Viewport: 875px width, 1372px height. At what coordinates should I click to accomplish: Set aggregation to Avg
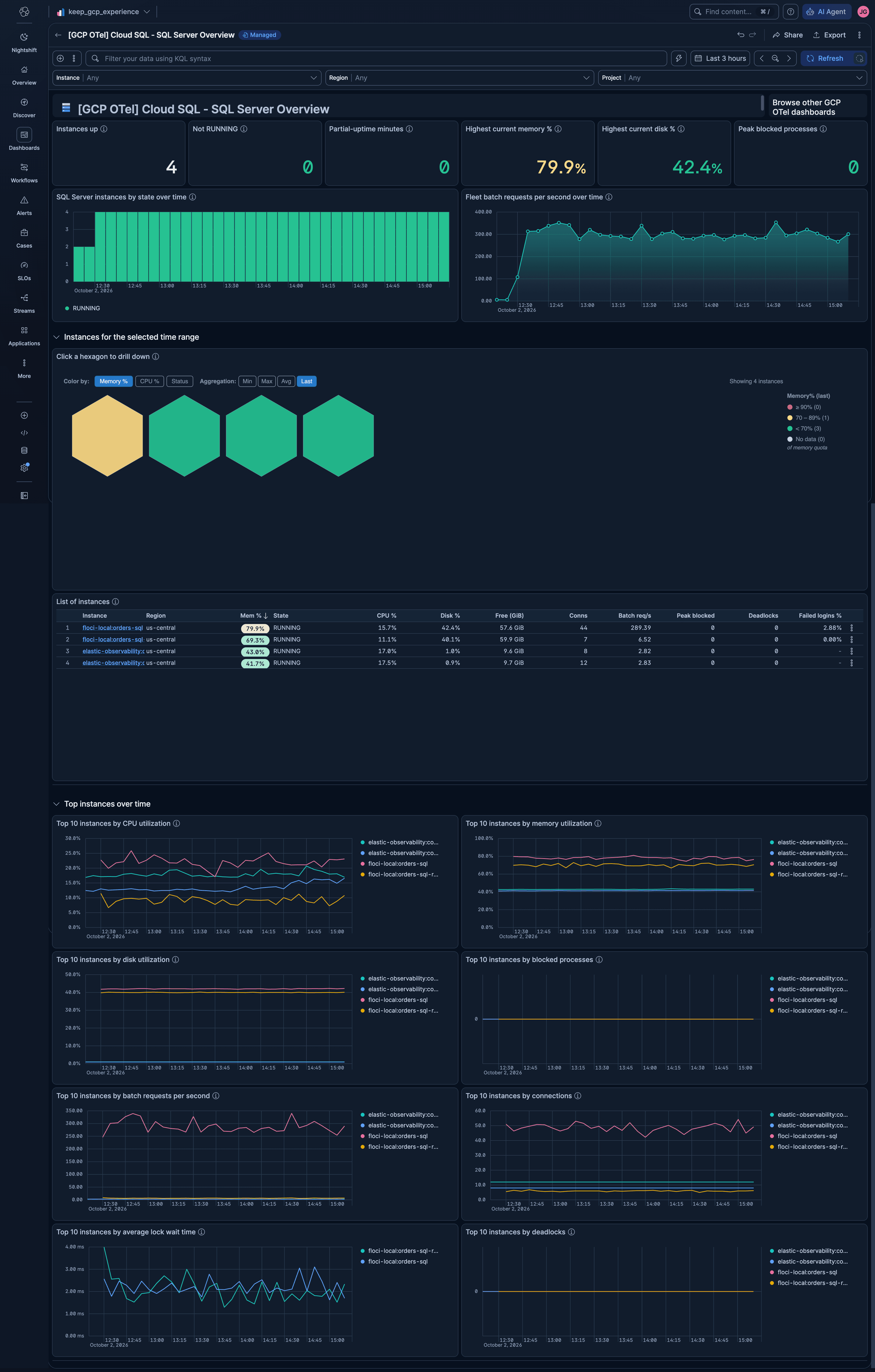(286, 381)
